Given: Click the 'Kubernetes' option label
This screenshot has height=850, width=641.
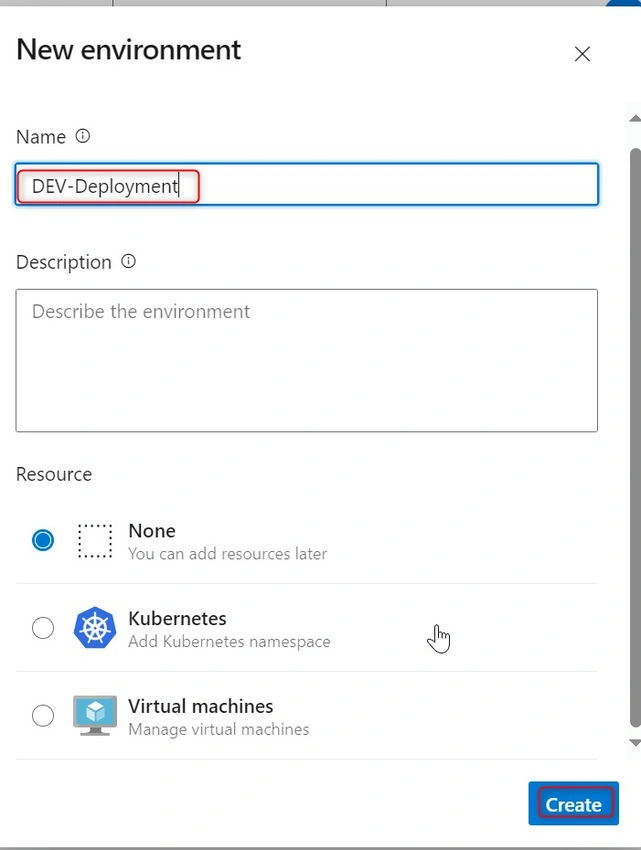Looking at the screenshot, I should [x=177, y=619].
